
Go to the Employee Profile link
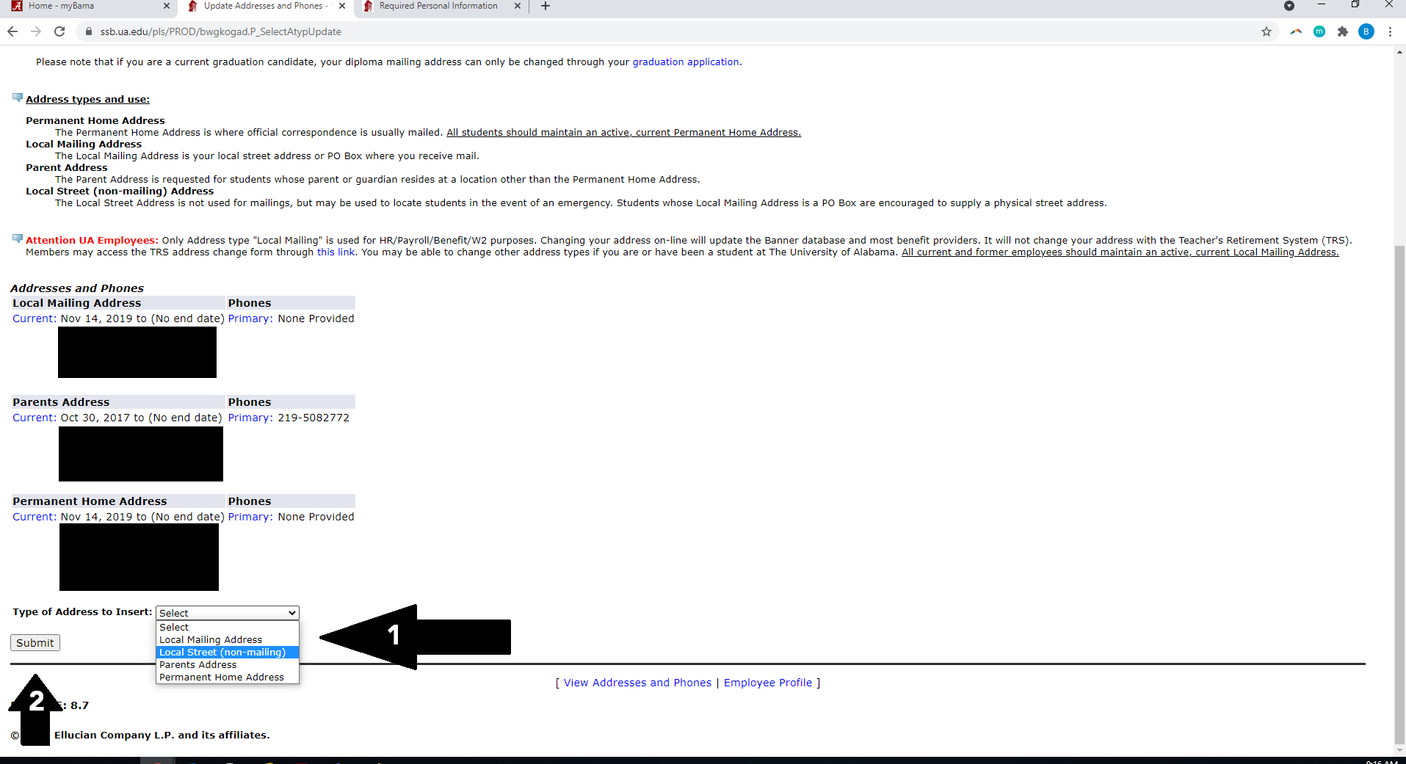coord(767,683)
